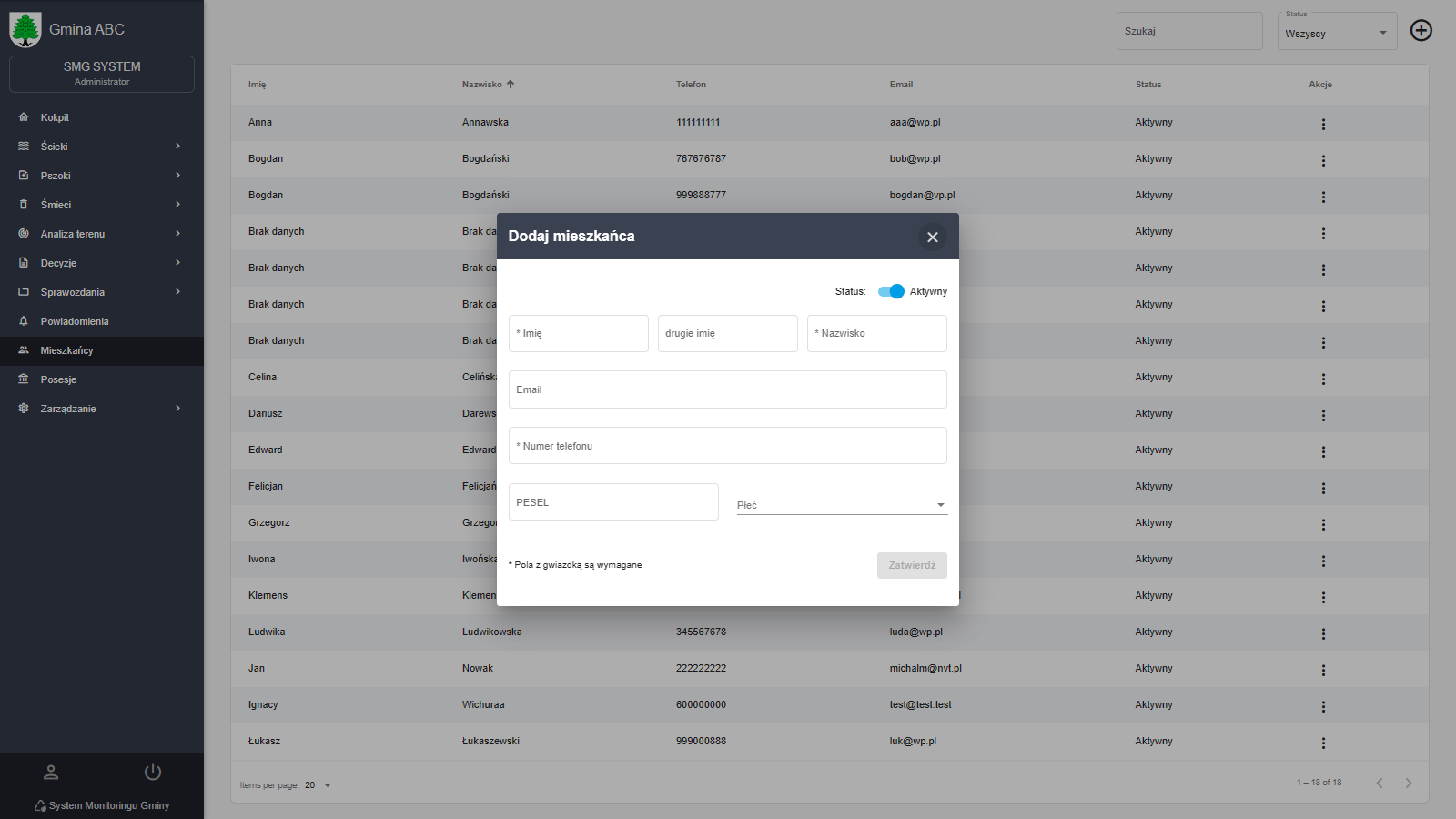Open Kokpit from the sidebar
Image resolution: width=1456 pixels, height=819 pixels.
tap(55, 117)
